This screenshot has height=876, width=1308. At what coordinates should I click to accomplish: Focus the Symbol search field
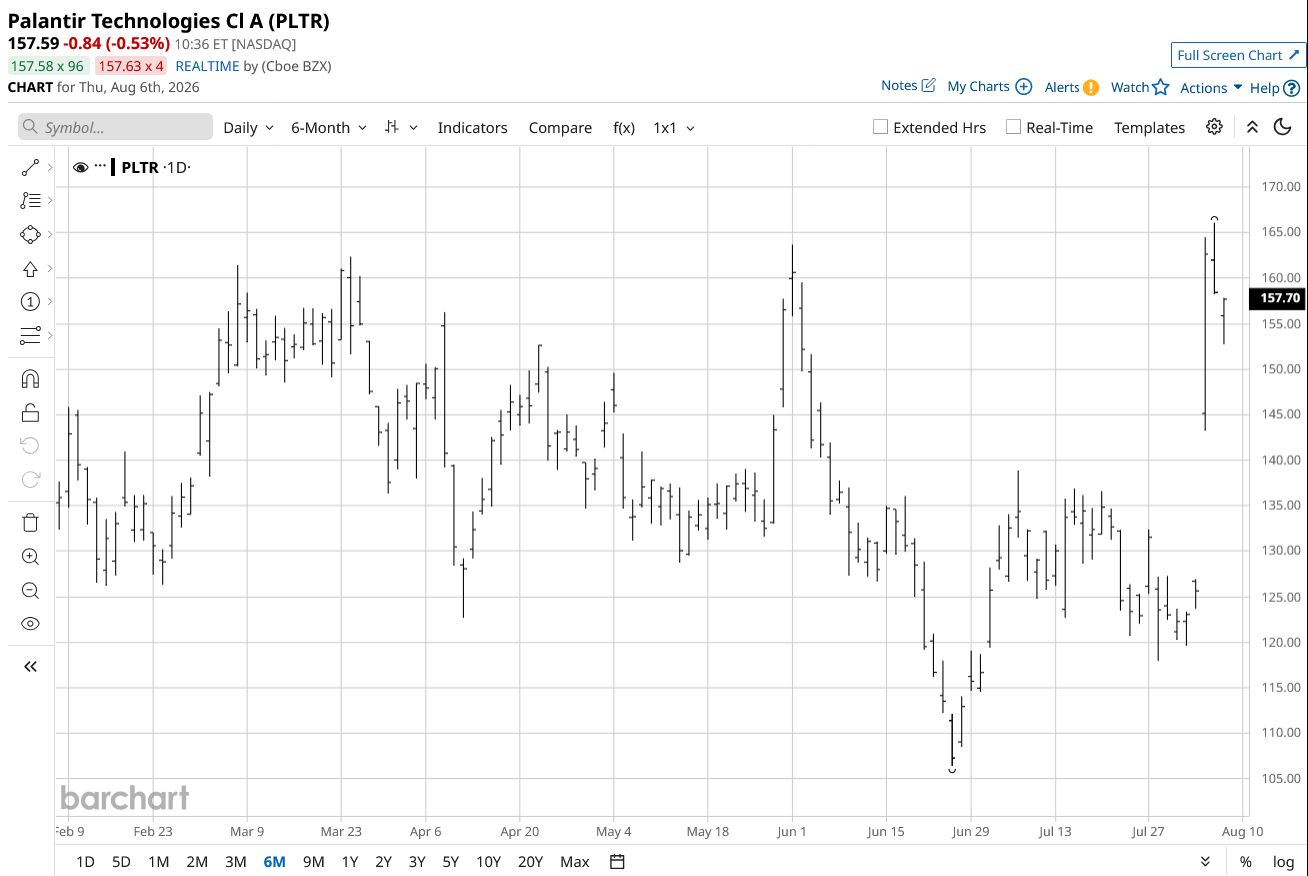[x=115, y=127]
